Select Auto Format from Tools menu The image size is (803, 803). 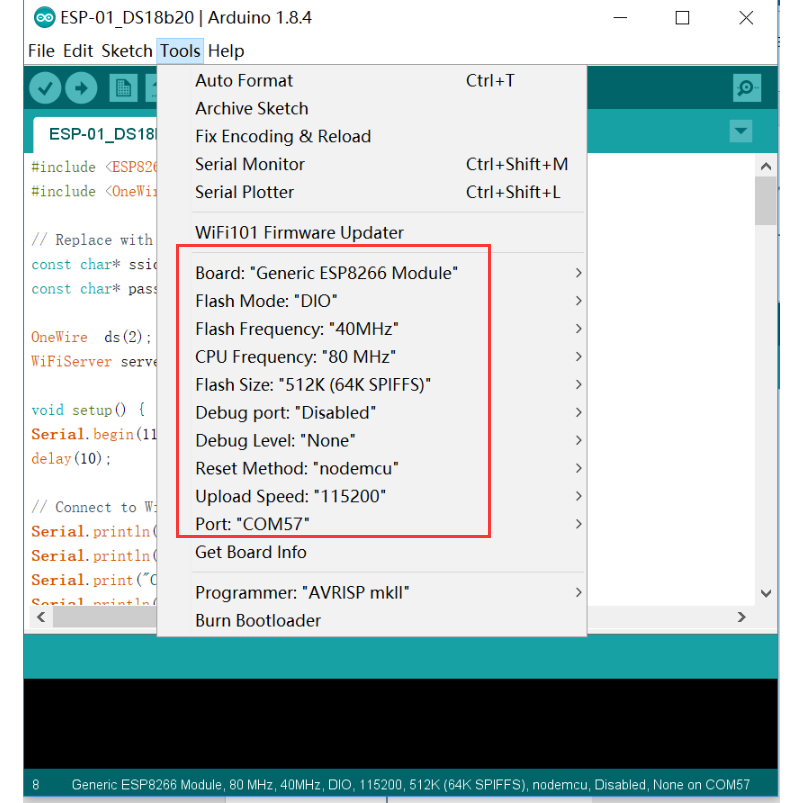(x=244, y=81)
